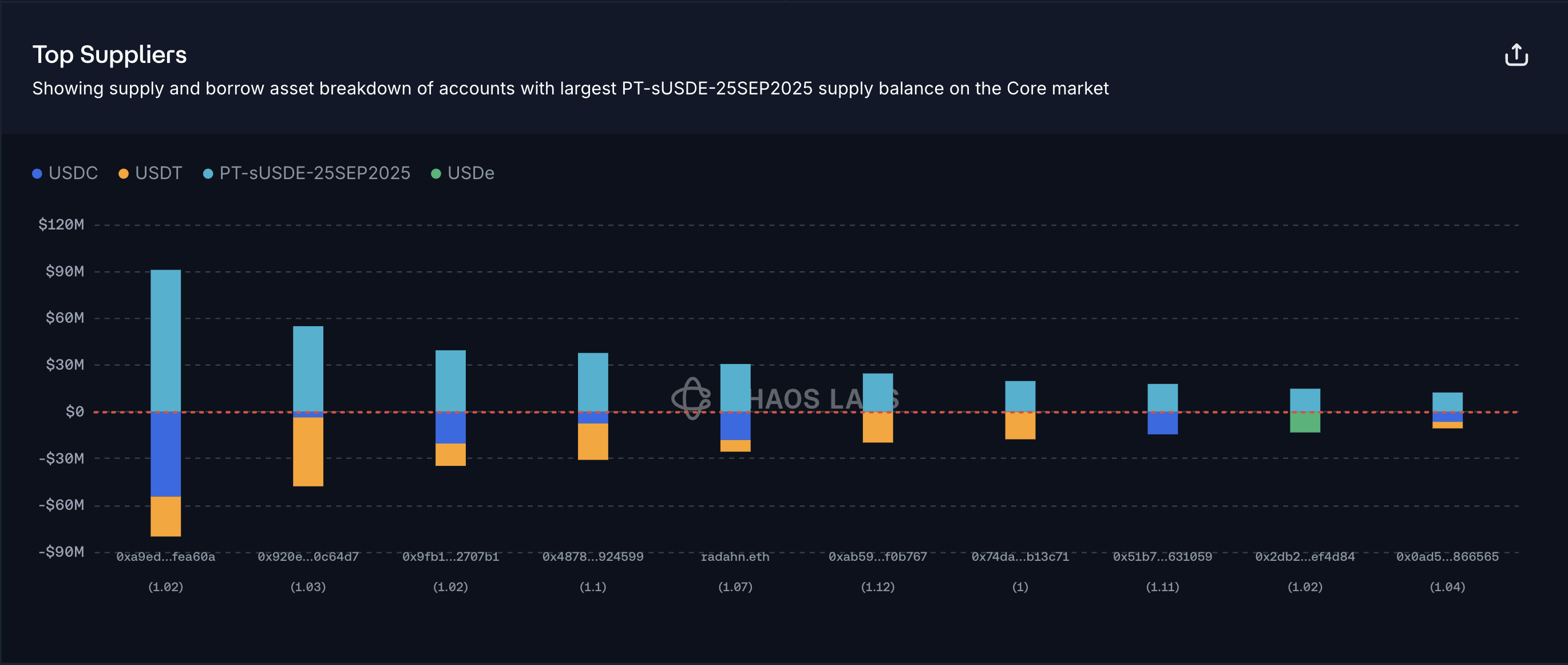Image resolution: width=1568 pixels, height=665 pixels.
Task: Click the share/export icon
Action: 1516,55
